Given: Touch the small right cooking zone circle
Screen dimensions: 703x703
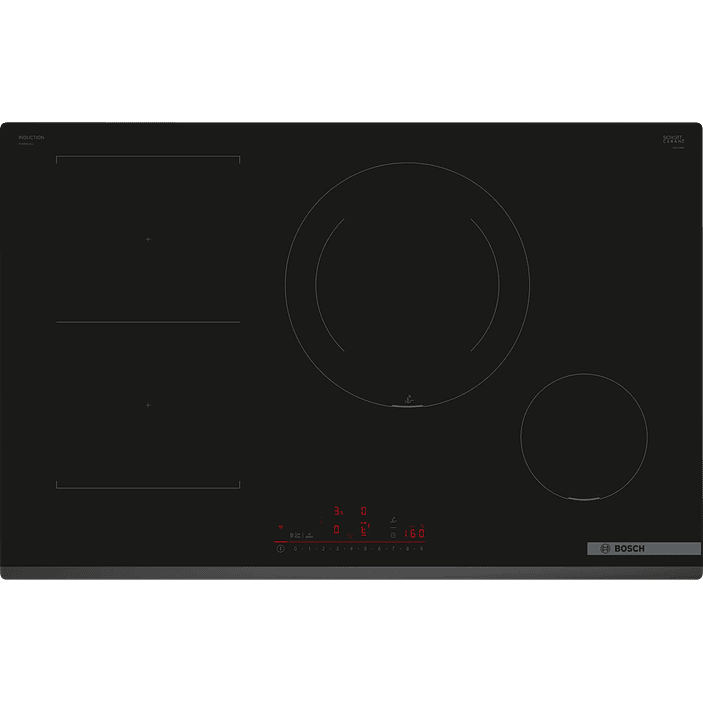Looking at the screenshot, I should [x=583, y=437].
